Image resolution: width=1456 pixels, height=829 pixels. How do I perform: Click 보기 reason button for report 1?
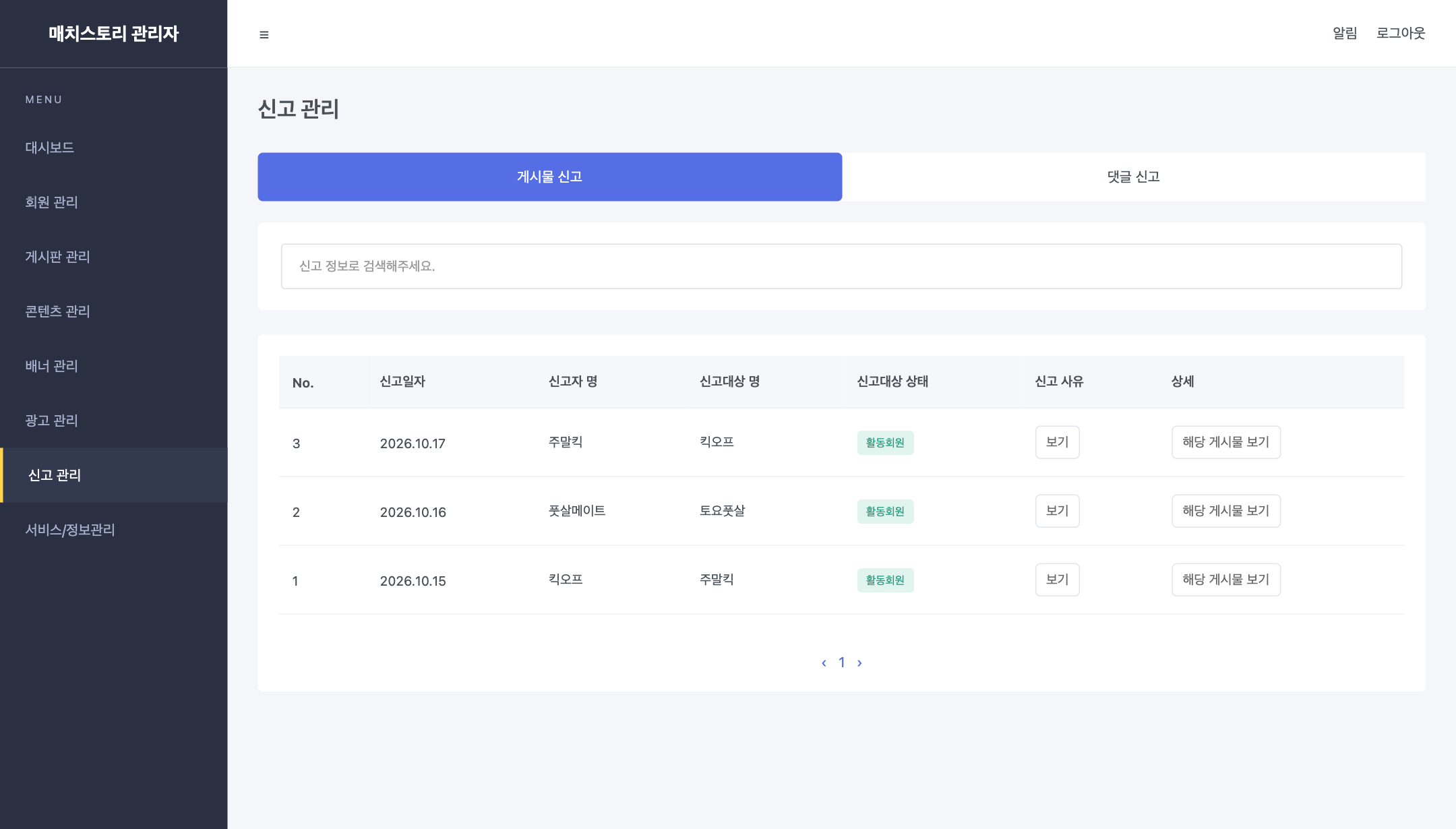[1057, 580]
